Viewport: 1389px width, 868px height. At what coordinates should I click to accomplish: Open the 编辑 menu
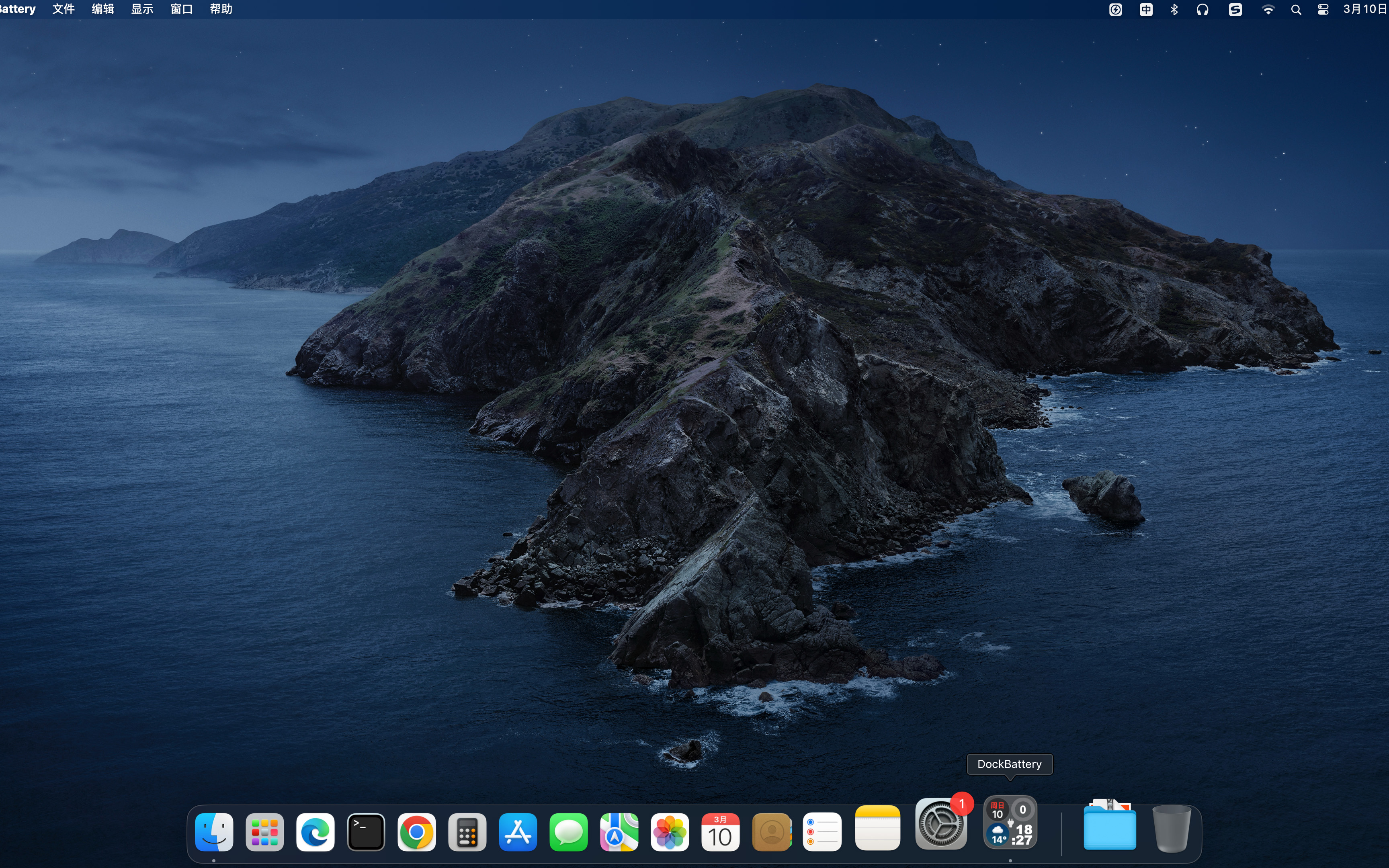click(x=103, y=9)
